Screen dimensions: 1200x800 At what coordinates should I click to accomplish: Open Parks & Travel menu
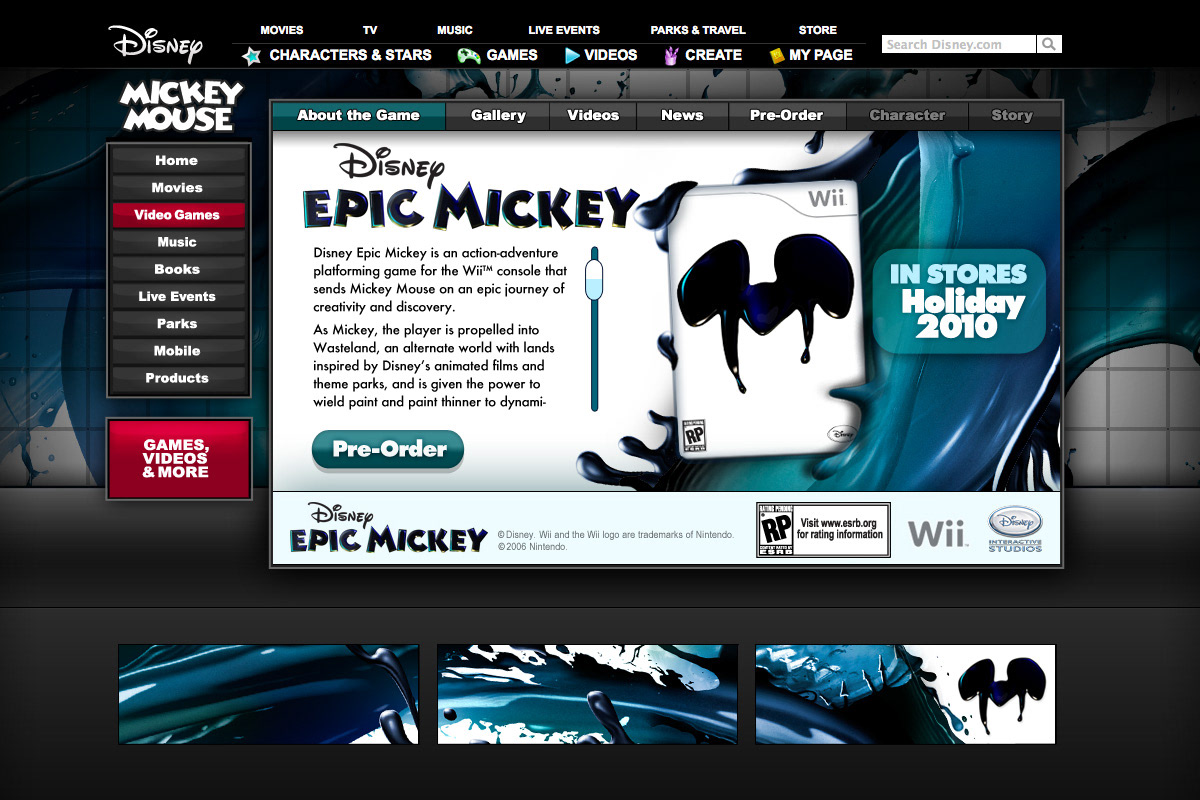(x=698, y=30)
